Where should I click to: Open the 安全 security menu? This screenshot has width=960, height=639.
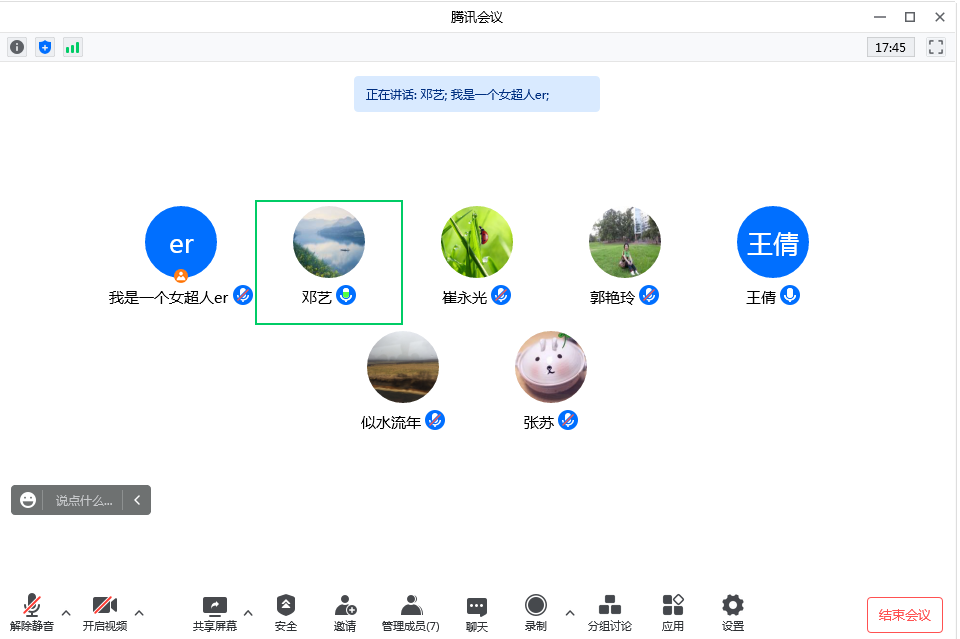tap(286, 613)
